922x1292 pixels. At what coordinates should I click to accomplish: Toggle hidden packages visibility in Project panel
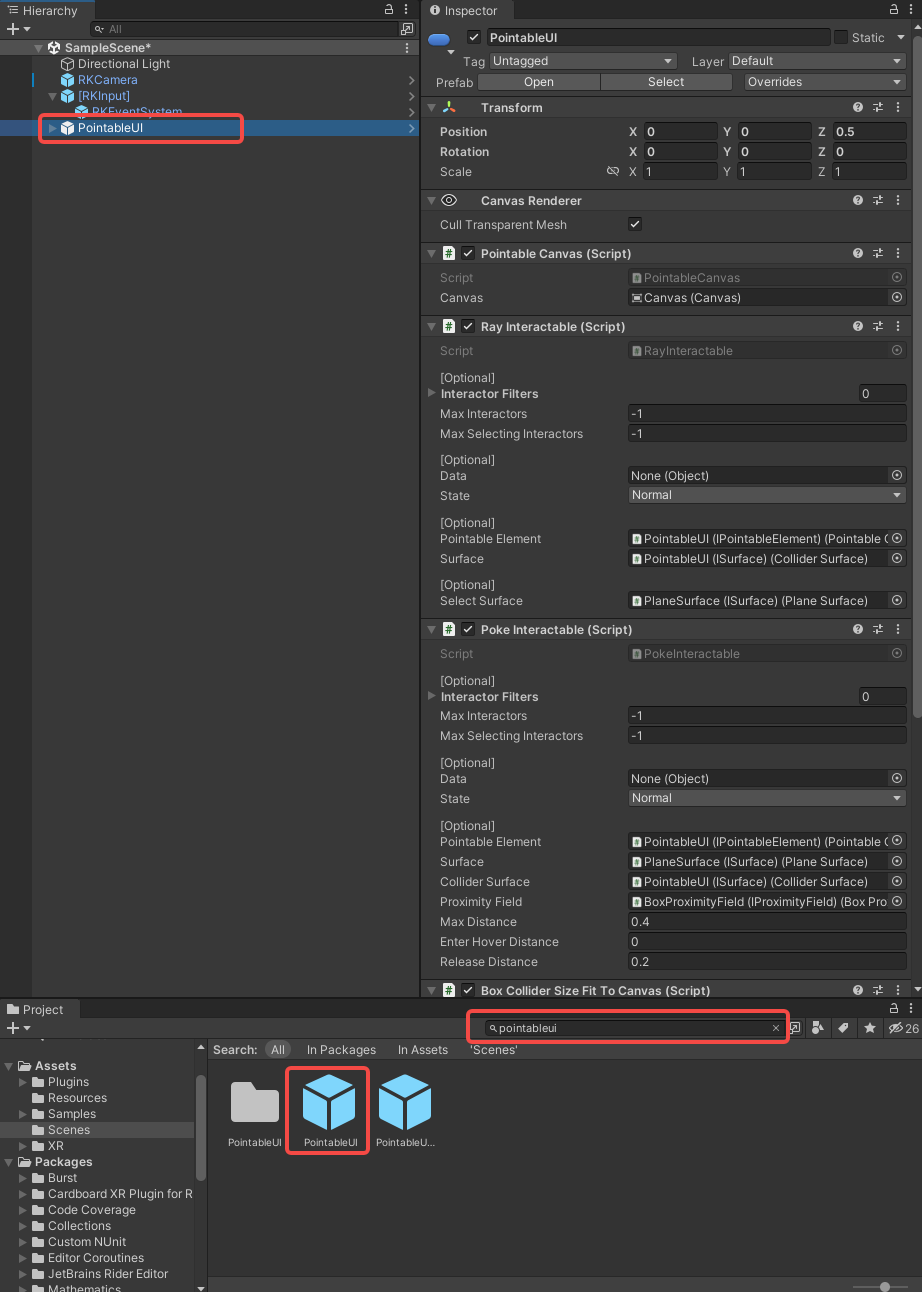903,1028
